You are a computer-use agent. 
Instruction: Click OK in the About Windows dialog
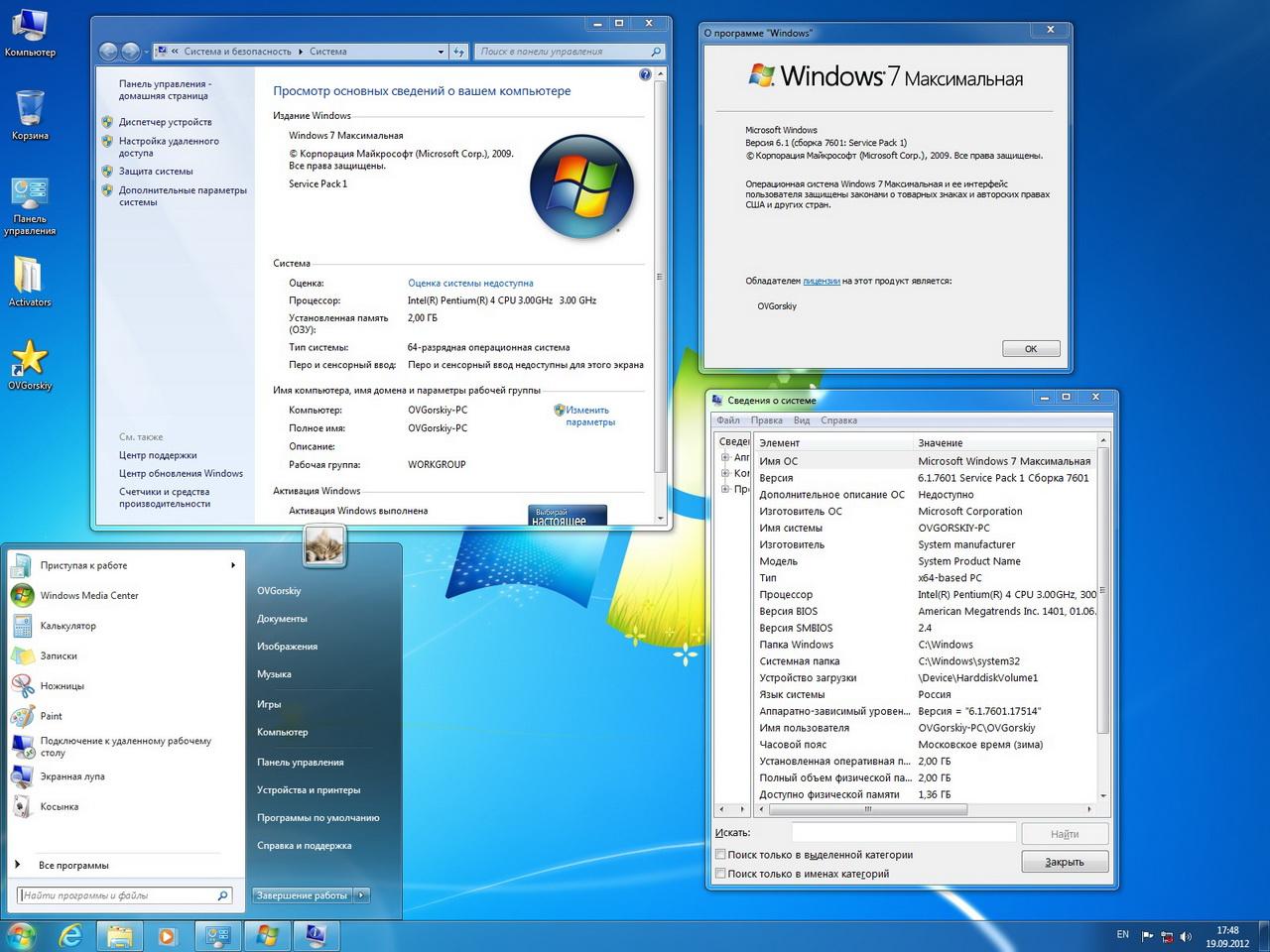pos(1031,349)
